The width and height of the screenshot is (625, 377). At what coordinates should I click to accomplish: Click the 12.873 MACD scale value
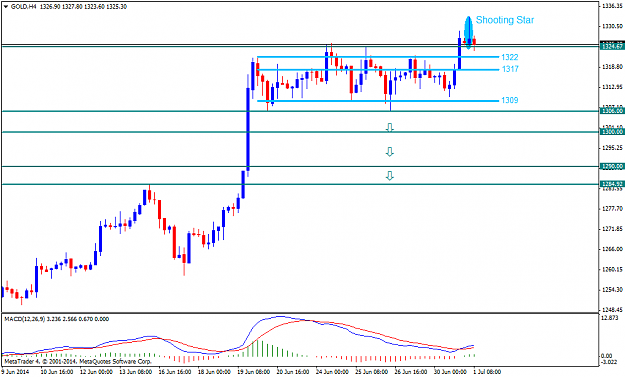[x=609, y=318]
